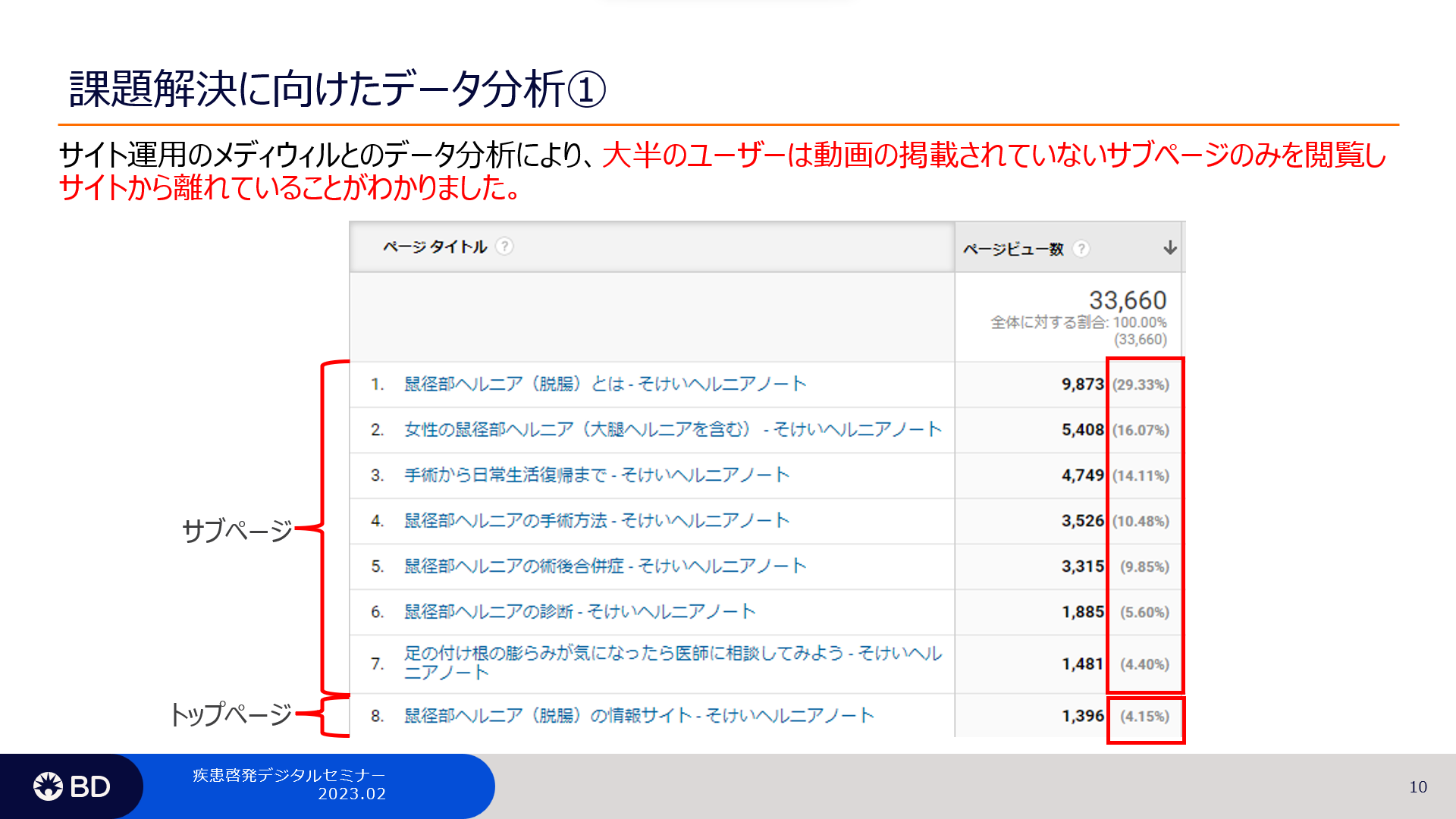The height and width of the screenshot is (819, 1456).
Task: Click percentage (14.11%)
Action: tap(1141, 475)
